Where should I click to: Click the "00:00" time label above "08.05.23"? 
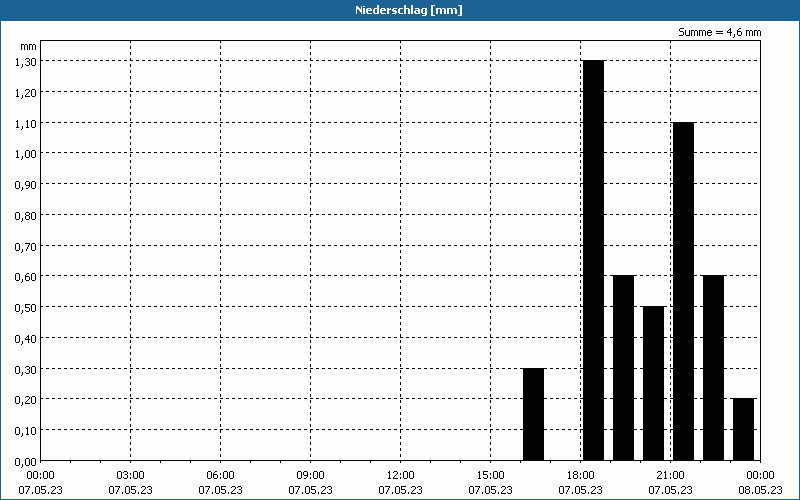760,476
